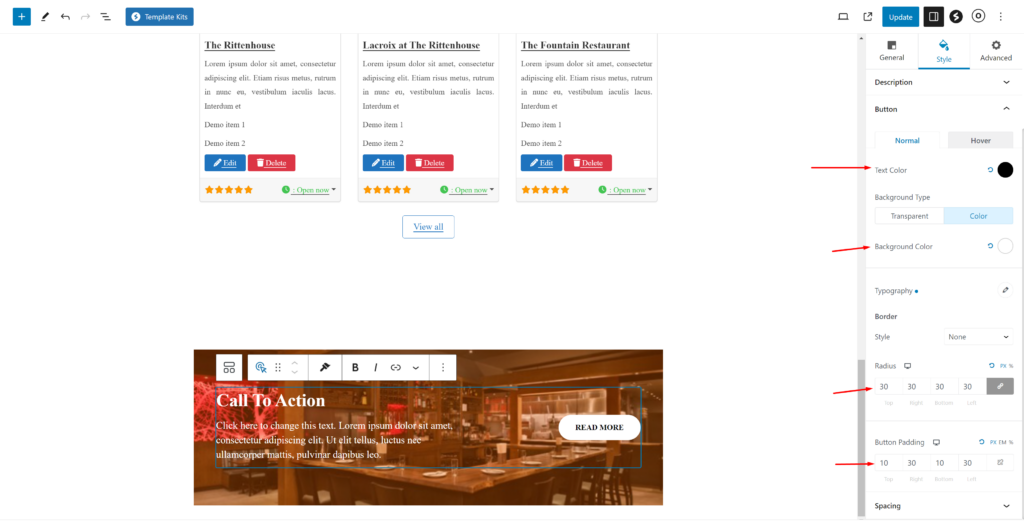The image size is (1024, 522).
Task: Click the Update button
Action: coord(901,17)
